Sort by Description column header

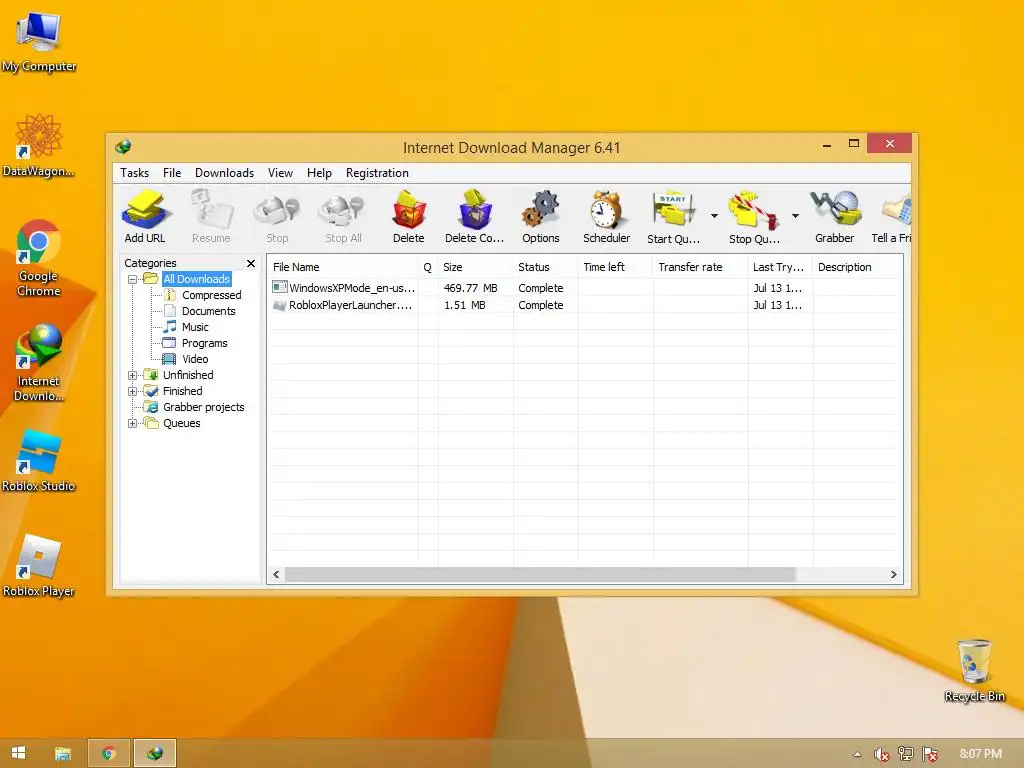(857, 267)
